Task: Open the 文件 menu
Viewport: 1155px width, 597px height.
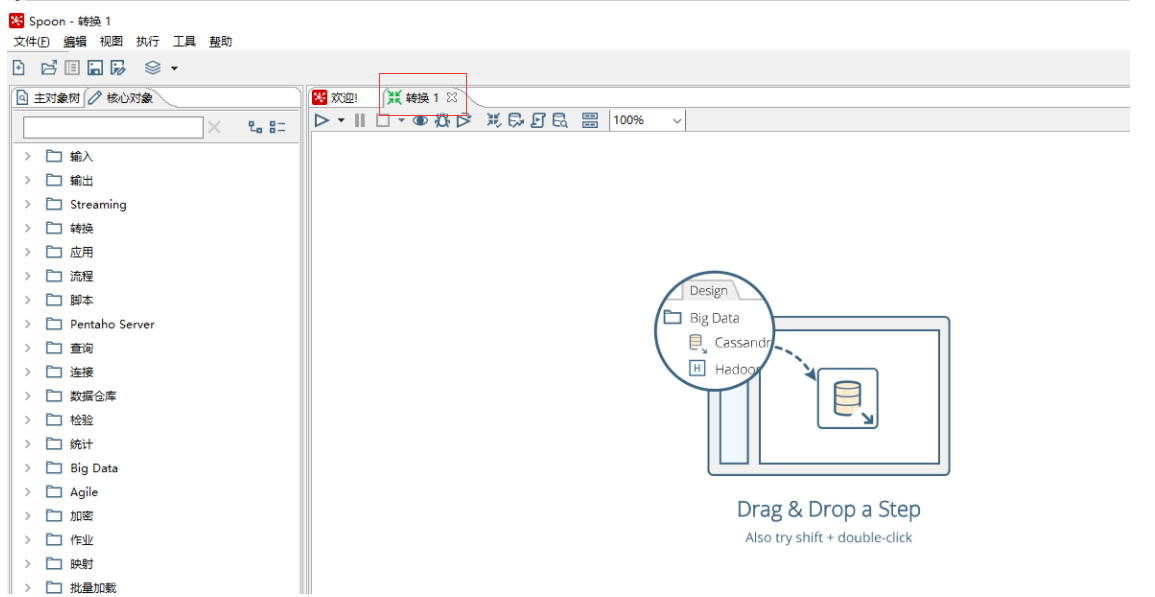Action: pyautogui.click(x=31, y=42)
